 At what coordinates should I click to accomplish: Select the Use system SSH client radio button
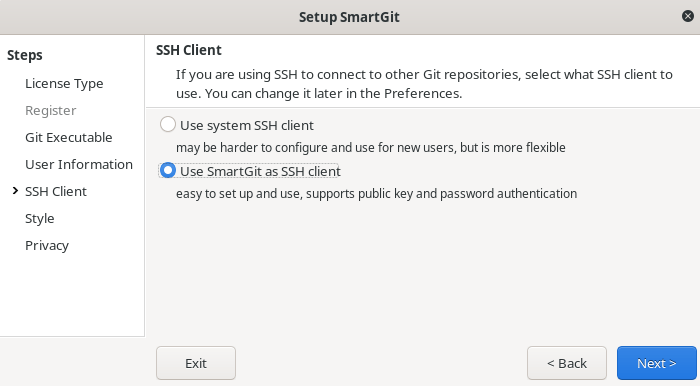(168, 125)
